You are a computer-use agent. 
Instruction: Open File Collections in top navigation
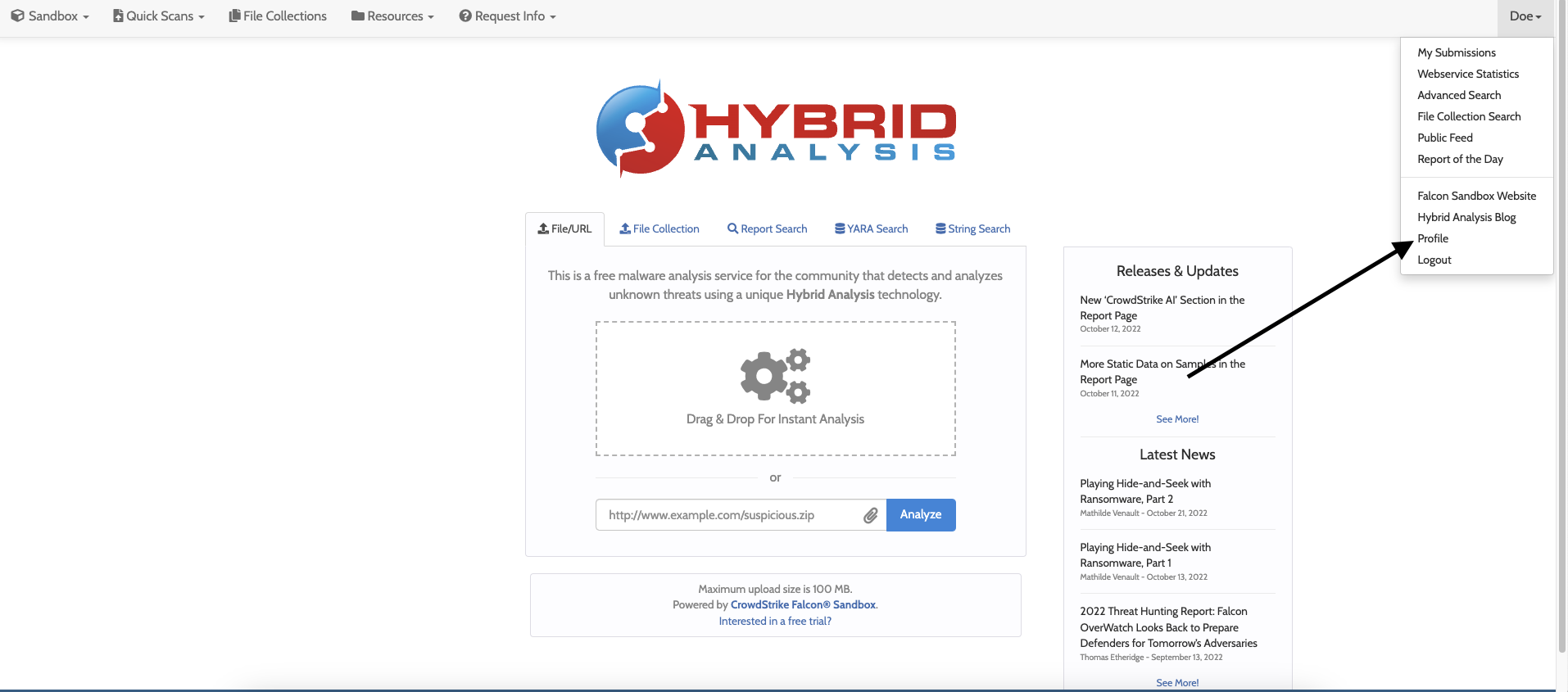[278, 16]
